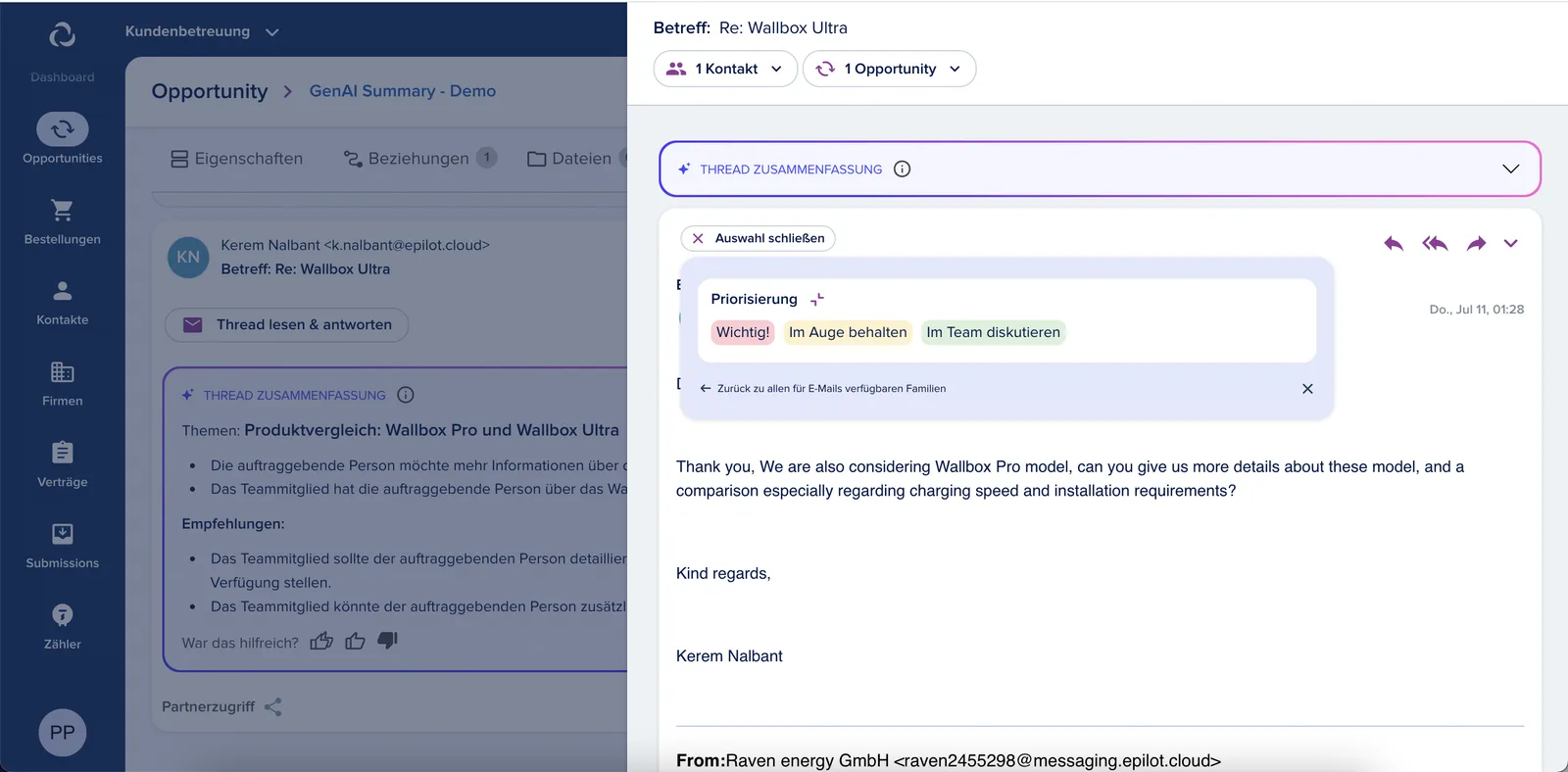Open more email actions chevron
Image resolution: width=1568 pixels, height=772 pixels.
(x=1511, y=243)
